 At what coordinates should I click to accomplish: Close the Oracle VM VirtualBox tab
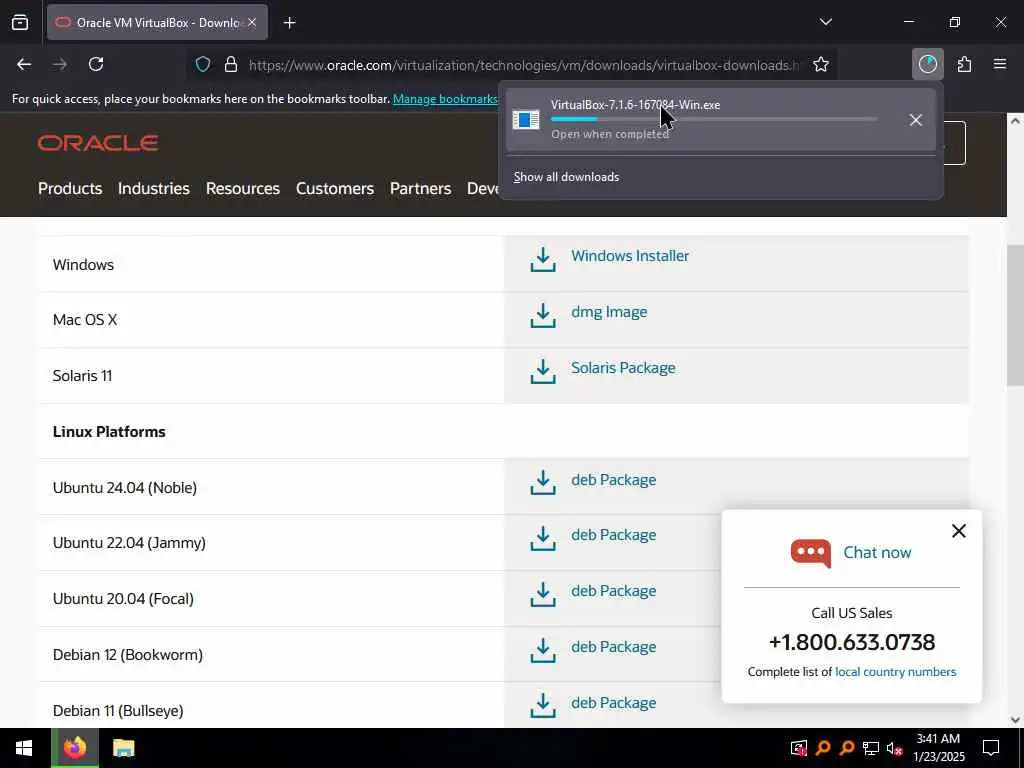click(x=252, y=23)
